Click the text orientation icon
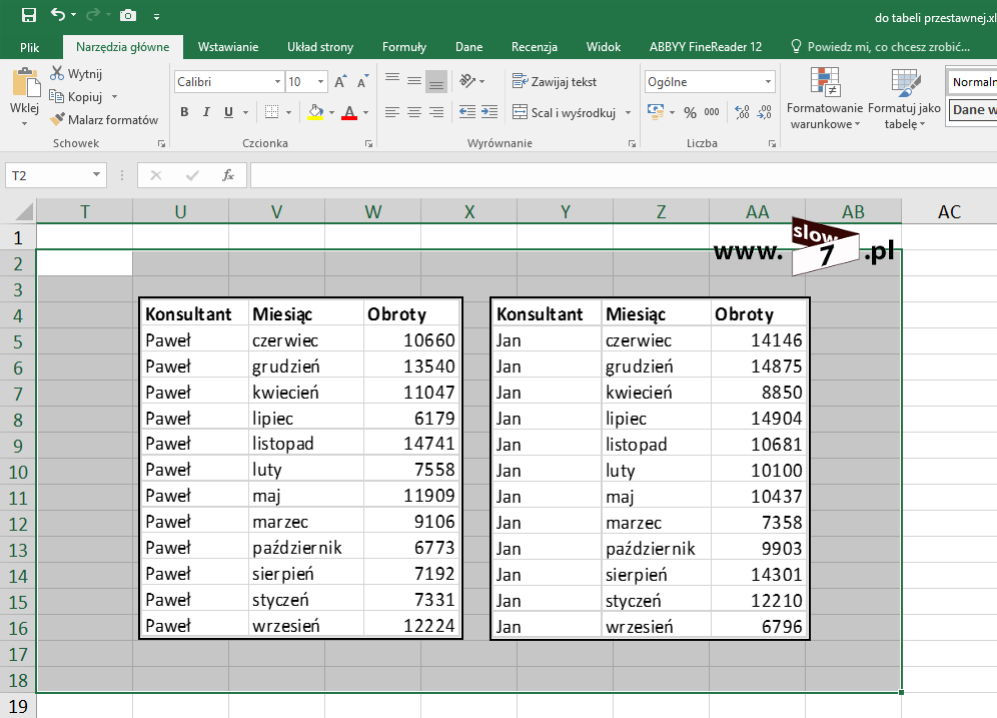997x718 pixels. click(469, 81)
